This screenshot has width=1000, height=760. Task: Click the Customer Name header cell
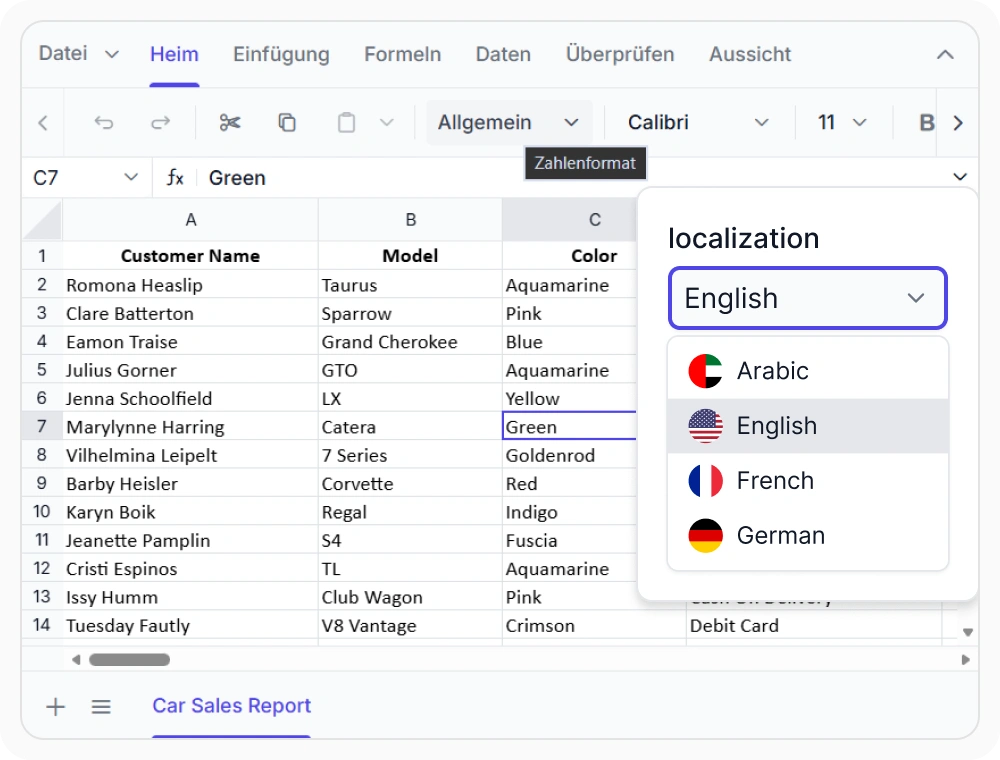coord(190,256)
